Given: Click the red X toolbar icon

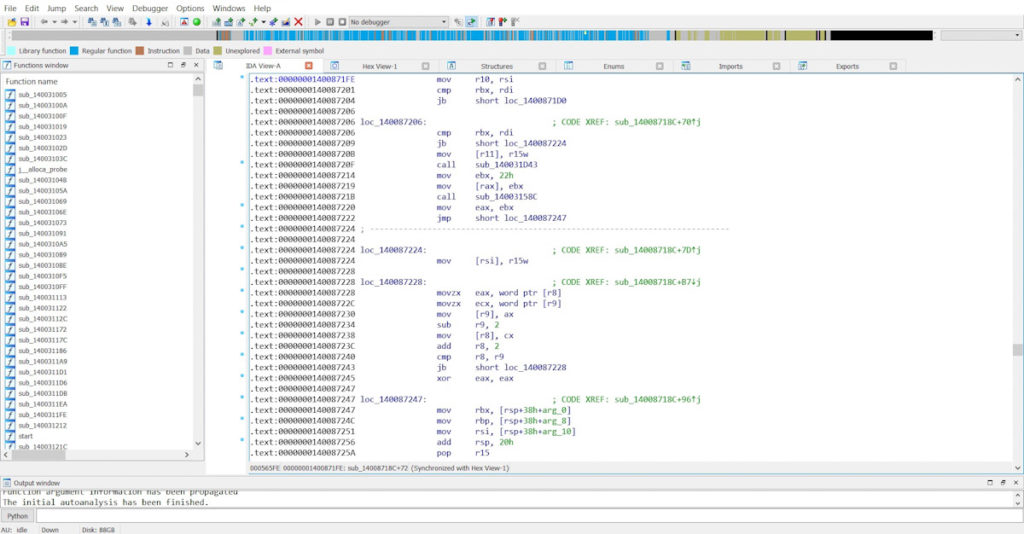Looking at the screenshot, I should point(298,22).
